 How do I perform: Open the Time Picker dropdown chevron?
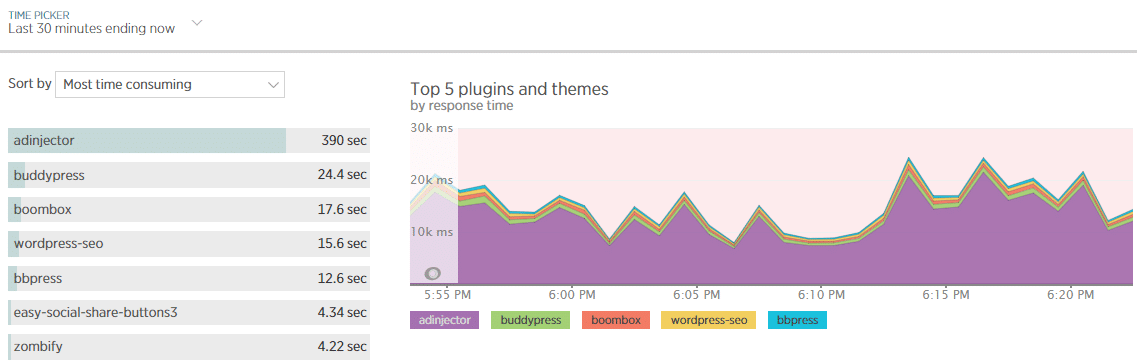tap(197, 23)
